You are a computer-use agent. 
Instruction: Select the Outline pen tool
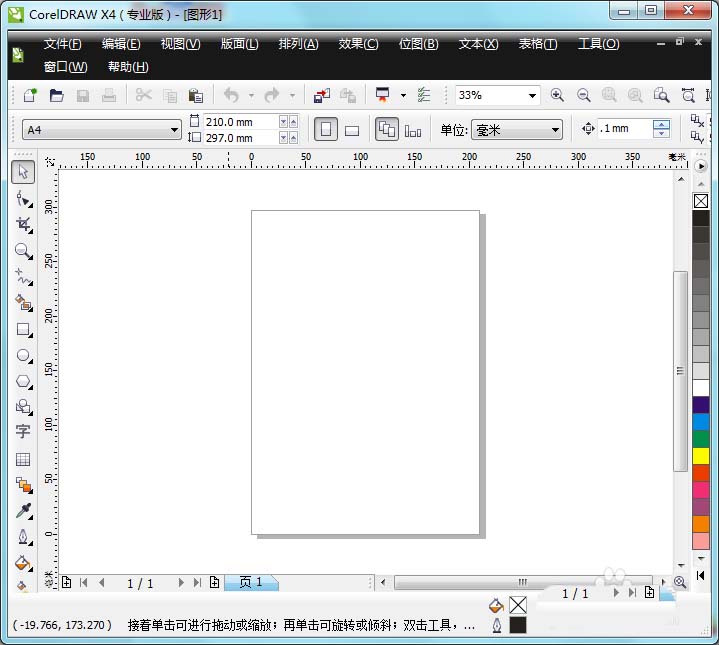(x=23, y=536)
